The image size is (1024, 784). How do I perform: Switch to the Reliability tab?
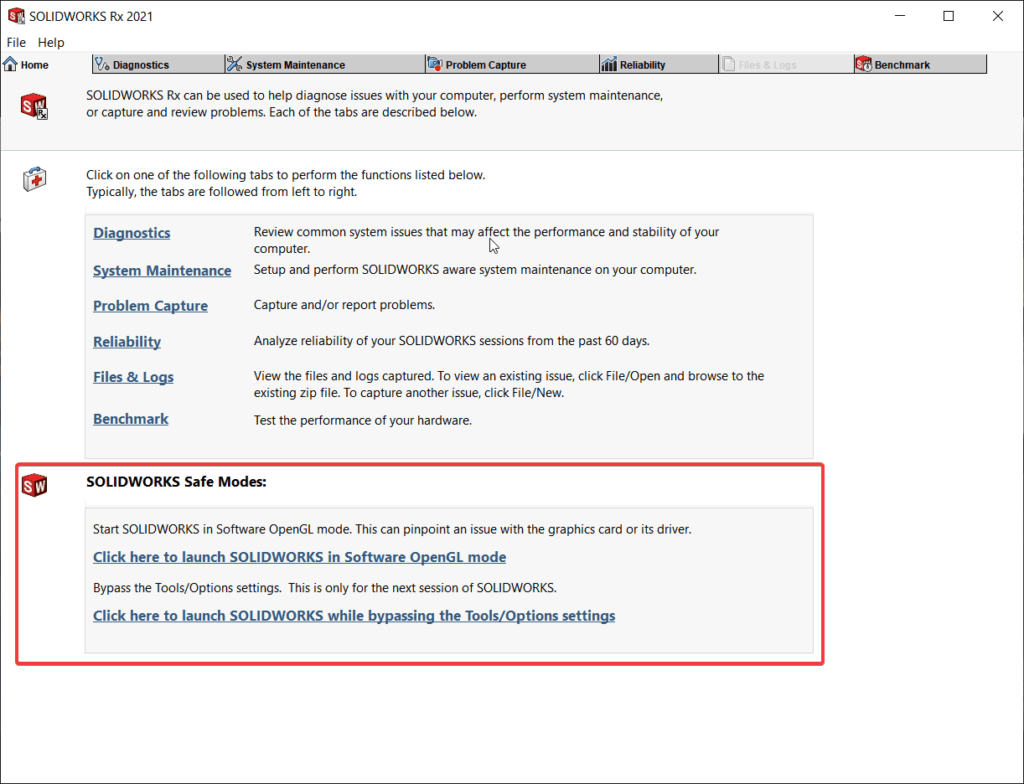pyautogui.click(x=659, y=64)
